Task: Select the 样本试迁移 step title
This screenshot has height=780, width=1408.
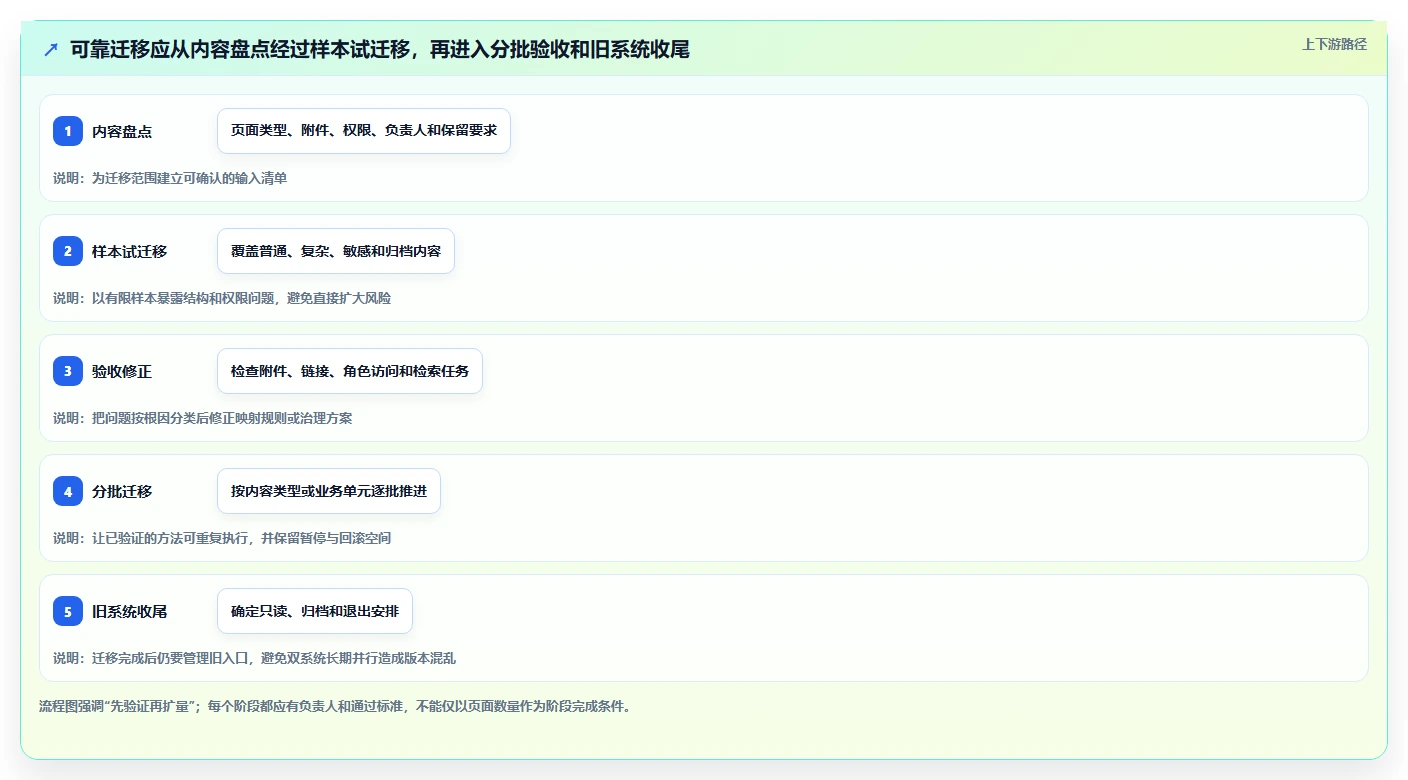Action: coord(130,251)
